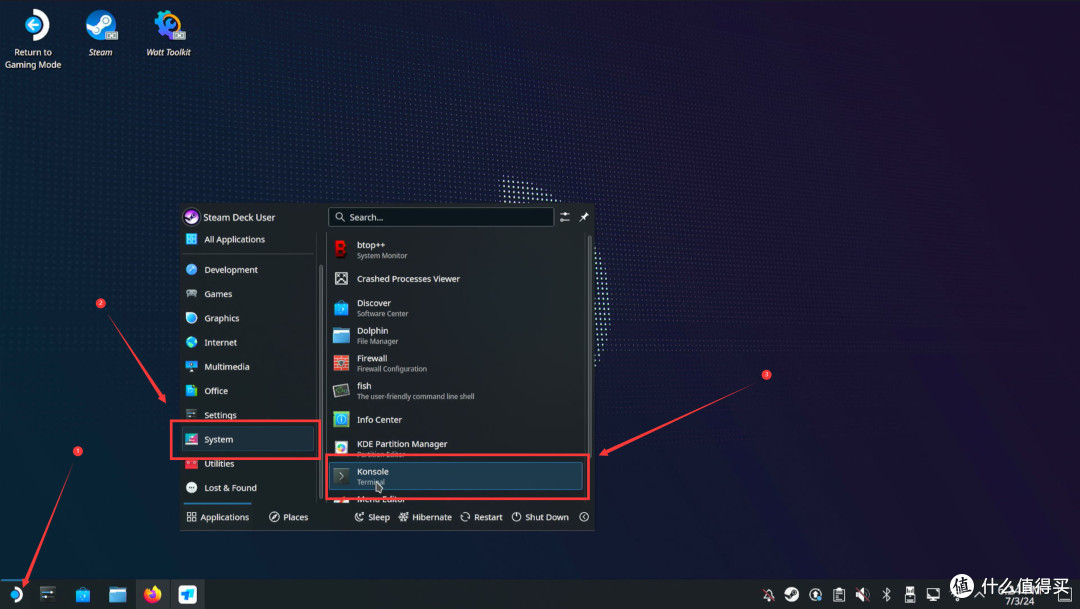Launch btop++ System Monitor
1080x609 pixels.
click(456, 249)
